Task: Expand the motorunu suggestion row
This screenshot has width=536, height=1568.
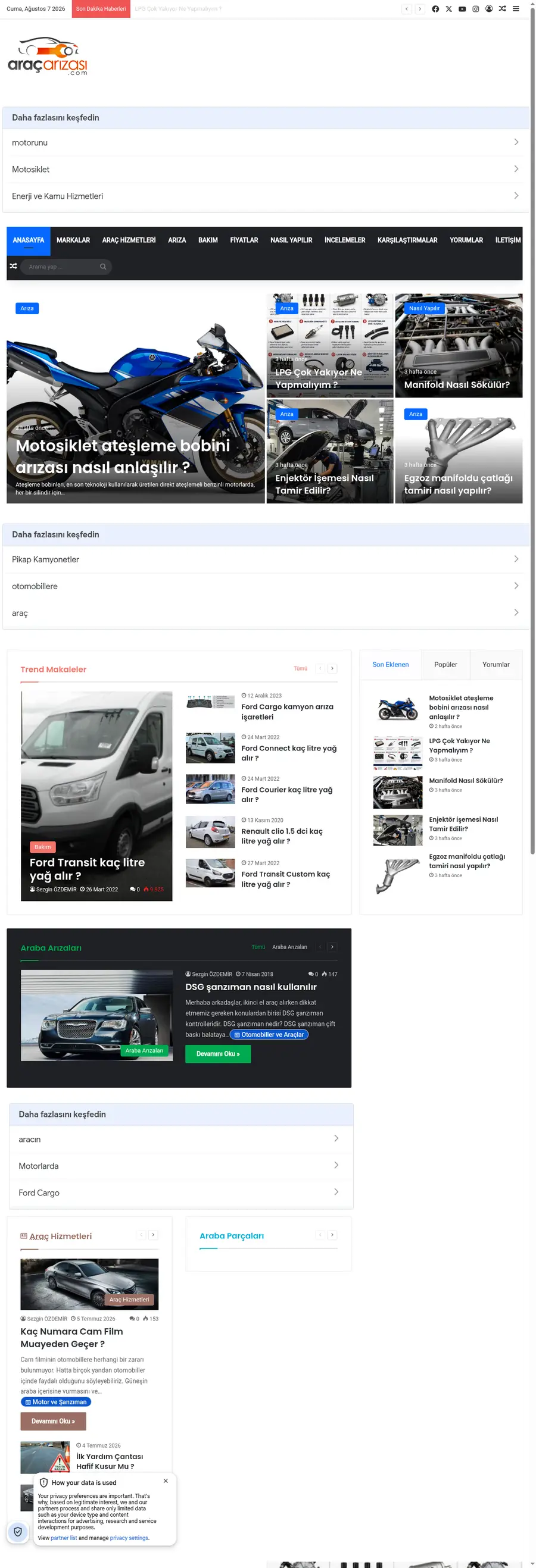Action: pyautogui.click(x=265, y=142)
